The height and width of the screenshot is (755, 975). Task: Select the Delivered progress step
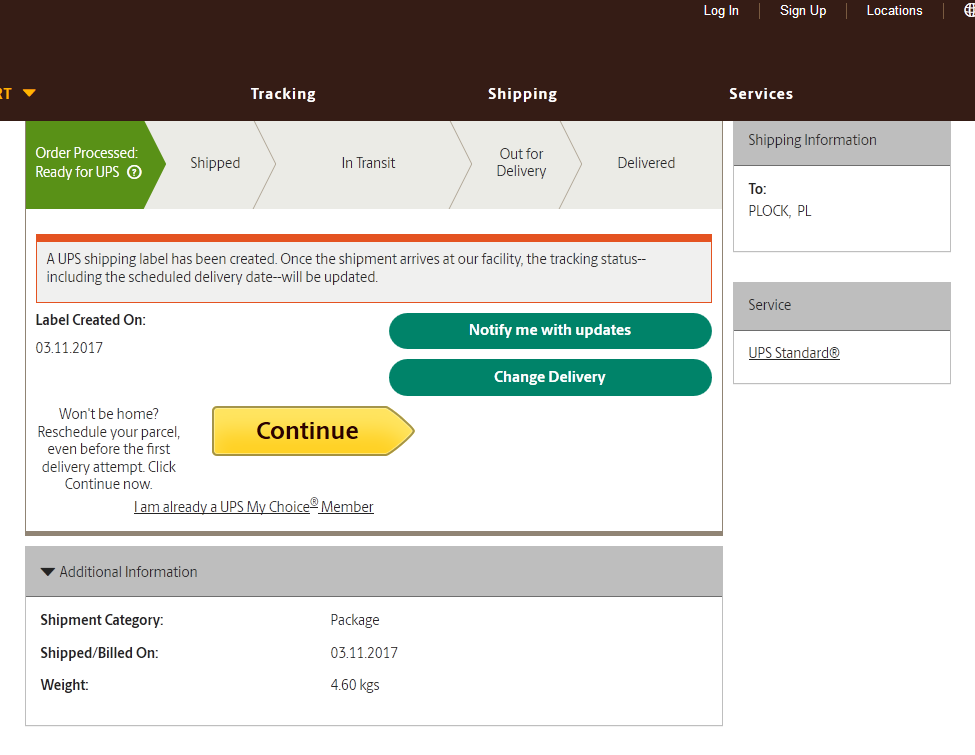coord(646,163)
